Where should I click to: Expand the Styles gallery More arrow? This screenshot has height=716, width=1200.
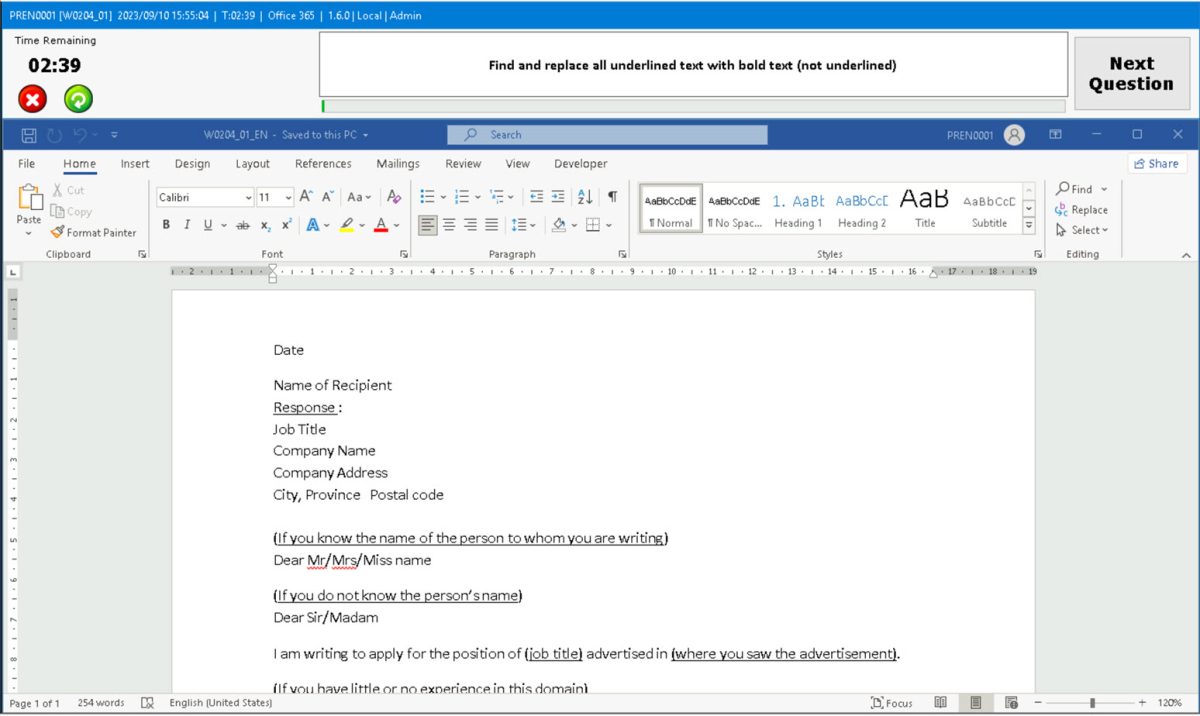coord(1029,226)
